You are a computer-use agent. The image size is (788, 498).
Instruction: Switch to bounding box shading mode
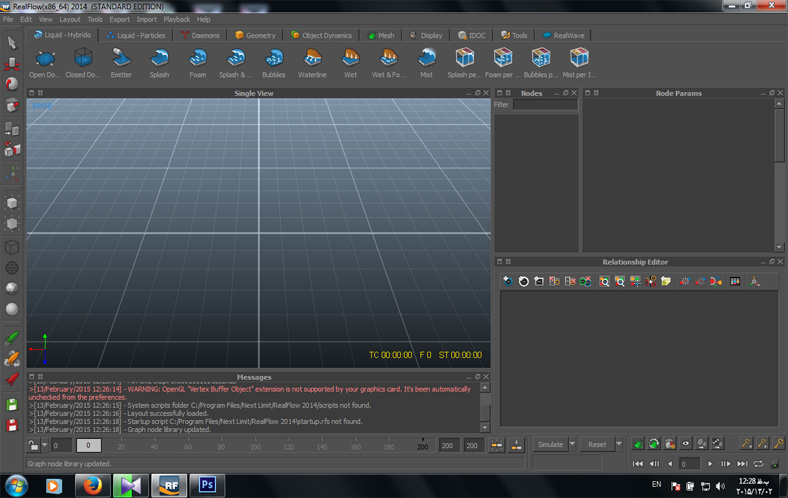[12, 247]
